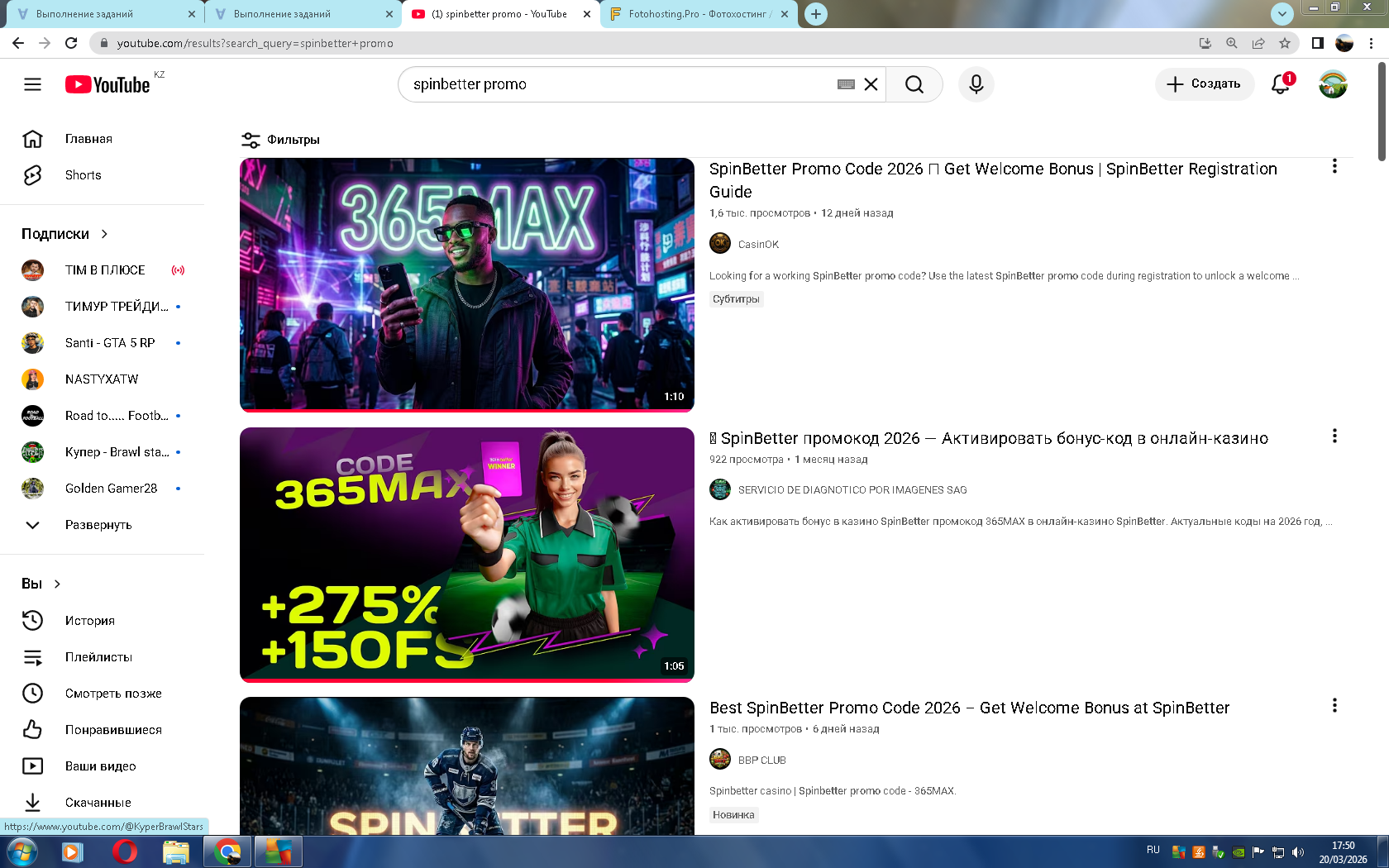Bookmark this page with the star
1389x868 pixels.
(x=1284, y=43)
